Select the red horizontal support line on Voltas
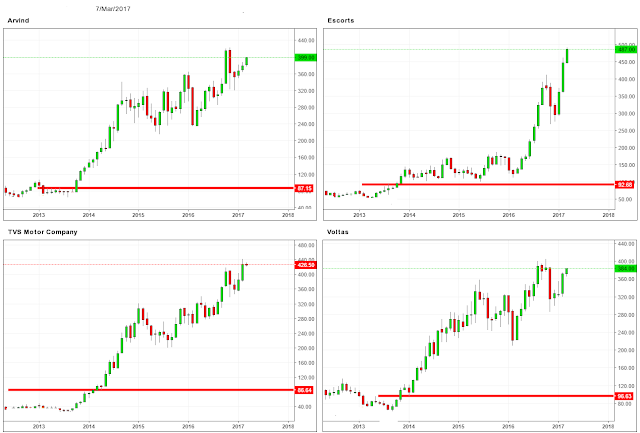Screen dimensions: 640x433 click(x=496, y=396)
